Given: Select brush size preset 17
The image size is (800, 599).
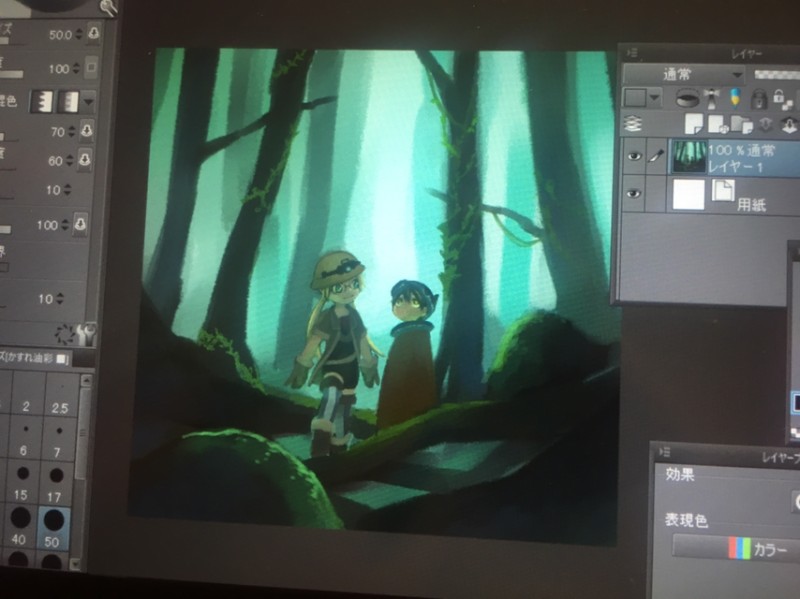Looking at the screenshot, I should point(55,484).
